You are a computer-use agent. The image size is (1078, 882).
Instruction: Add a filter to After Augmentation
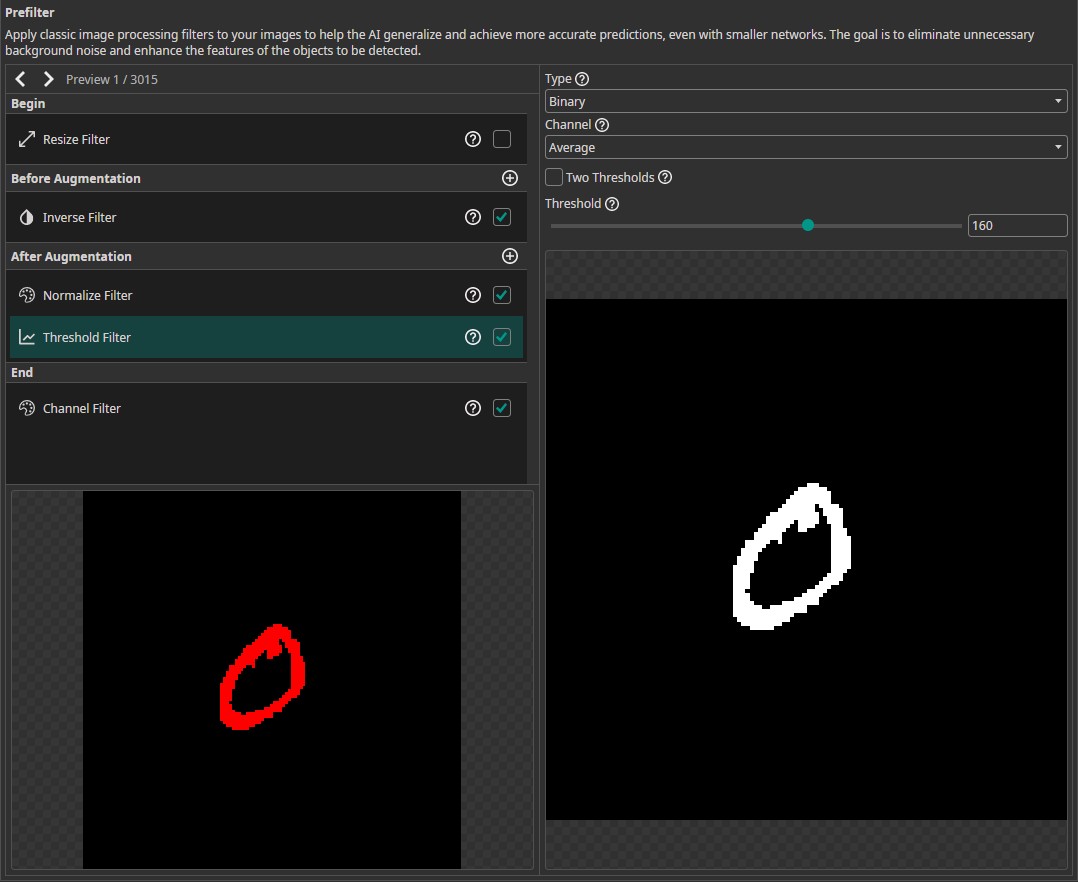[x=509, y=256]
